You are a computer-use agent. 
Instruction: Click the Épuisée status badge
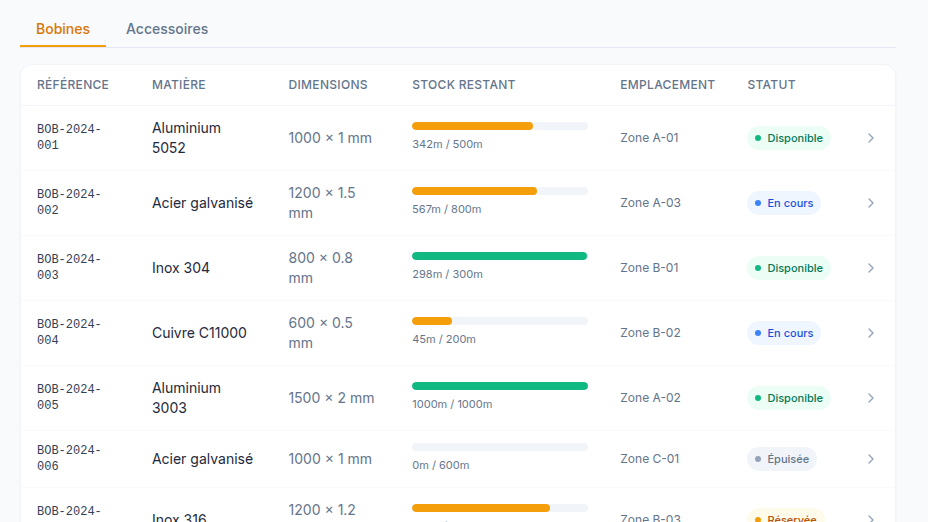tap(782, 459)
